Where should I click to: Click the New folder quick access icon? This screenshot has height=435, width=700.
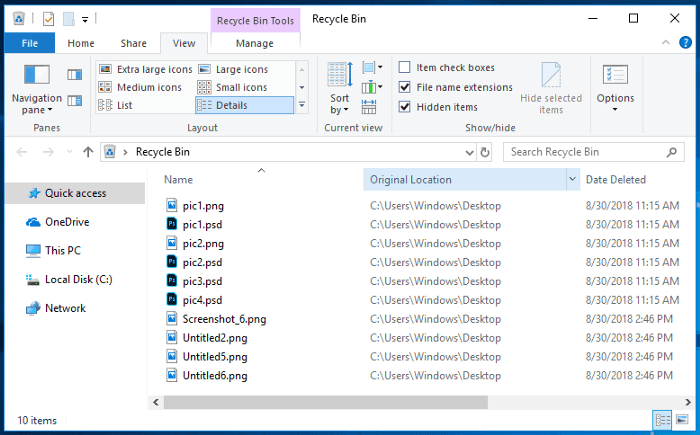[x=69, y=19]
